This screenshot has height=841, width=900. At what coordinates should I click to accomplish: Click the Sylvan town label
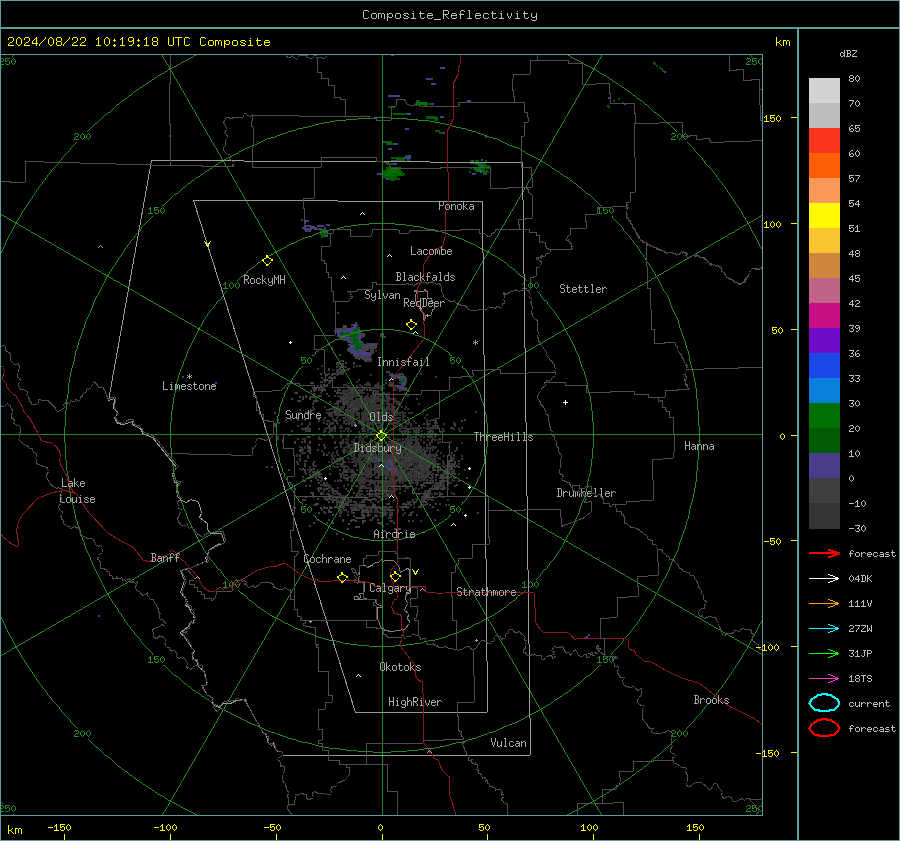pos(382,295)
